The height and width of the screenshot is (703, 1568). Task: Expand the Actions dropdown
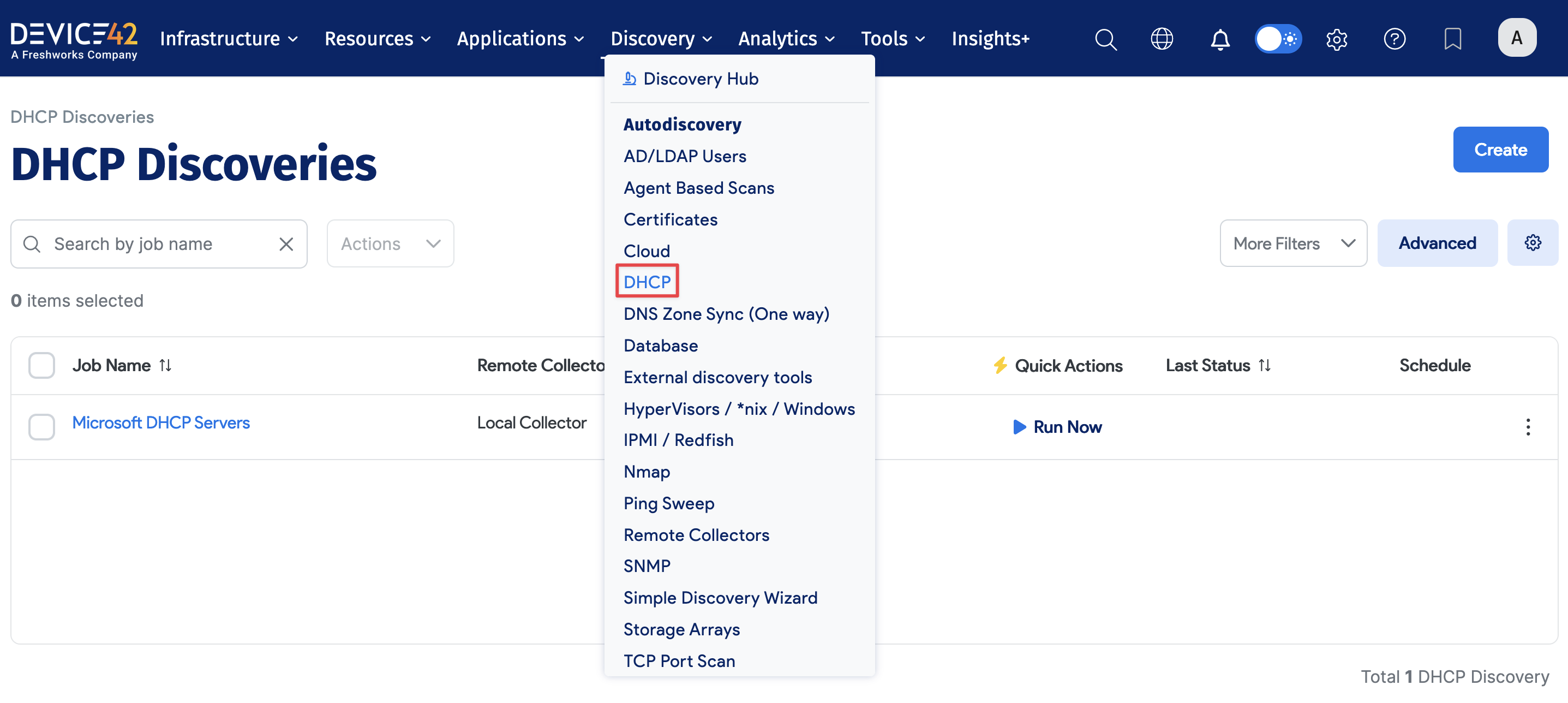390,243
